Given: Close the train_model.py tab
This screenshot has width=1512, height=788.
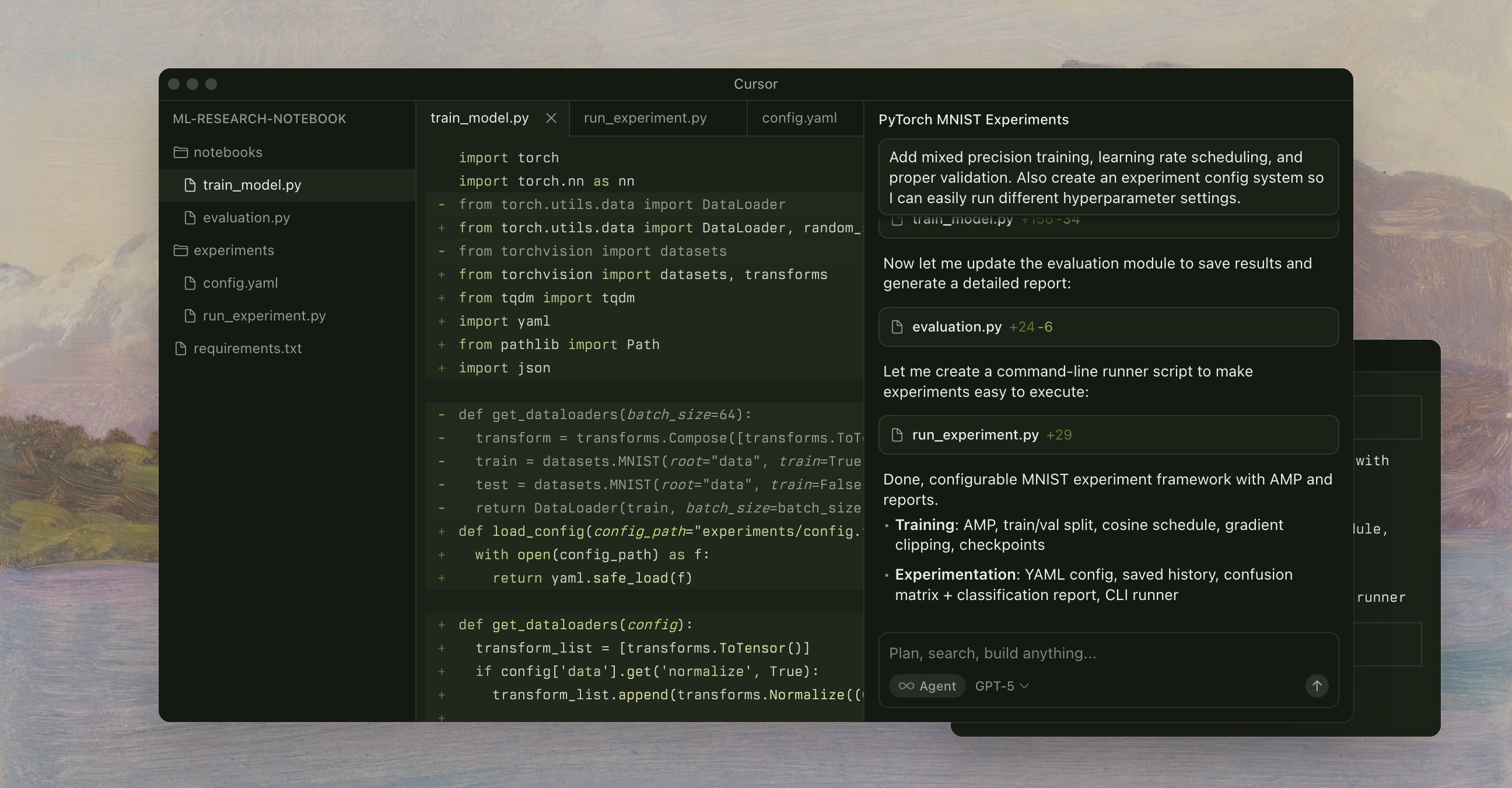Looking at the screenshot, I should pos(551,118).
